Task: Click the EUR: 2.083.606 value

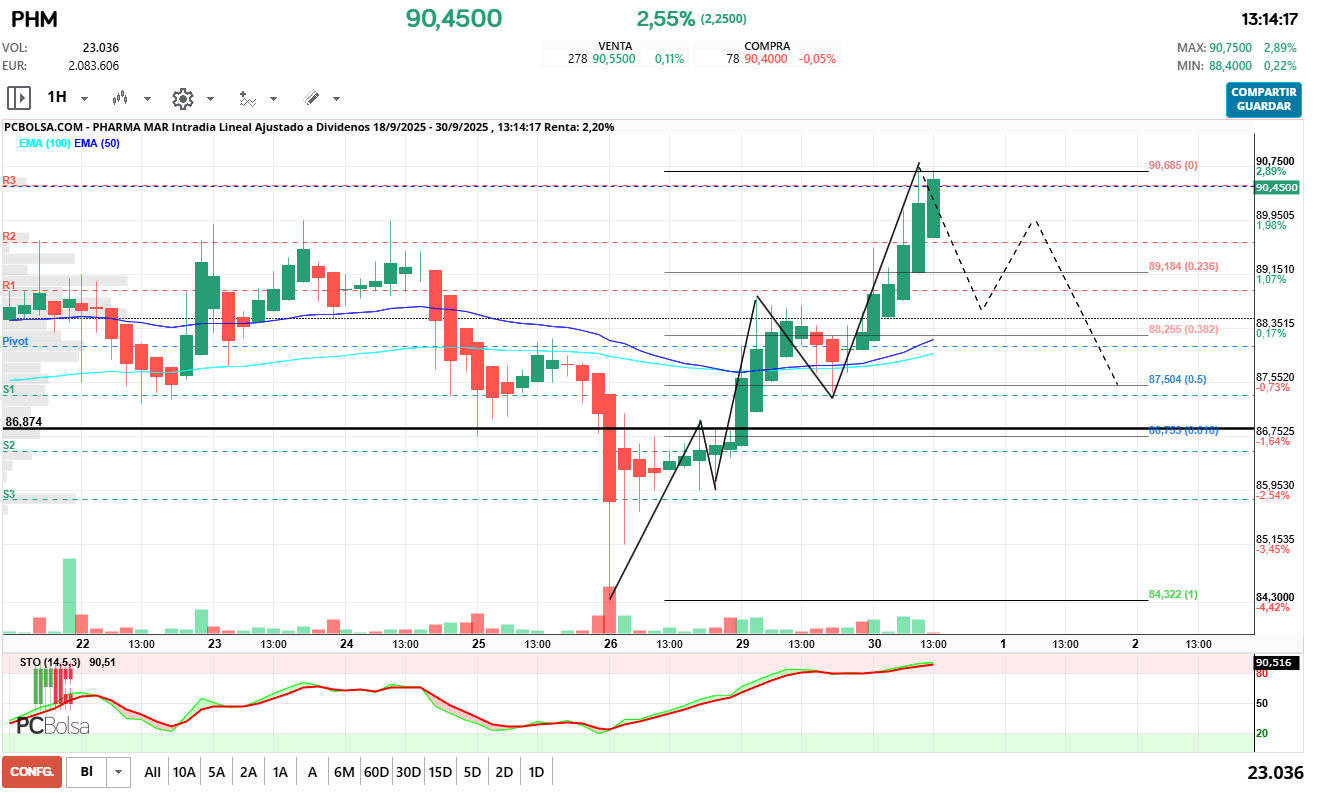Action: click(94, 65)
